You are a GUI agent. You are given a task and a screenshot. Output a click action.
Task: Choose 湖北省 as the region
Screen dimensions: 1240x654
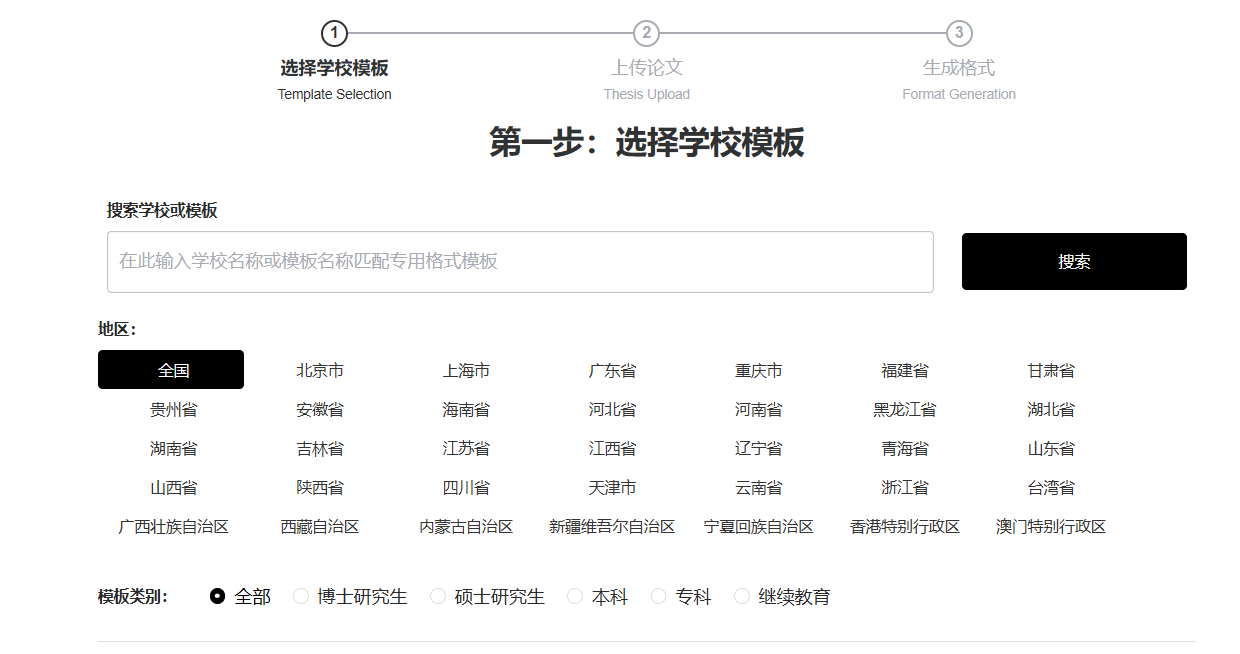(1051, 409)
